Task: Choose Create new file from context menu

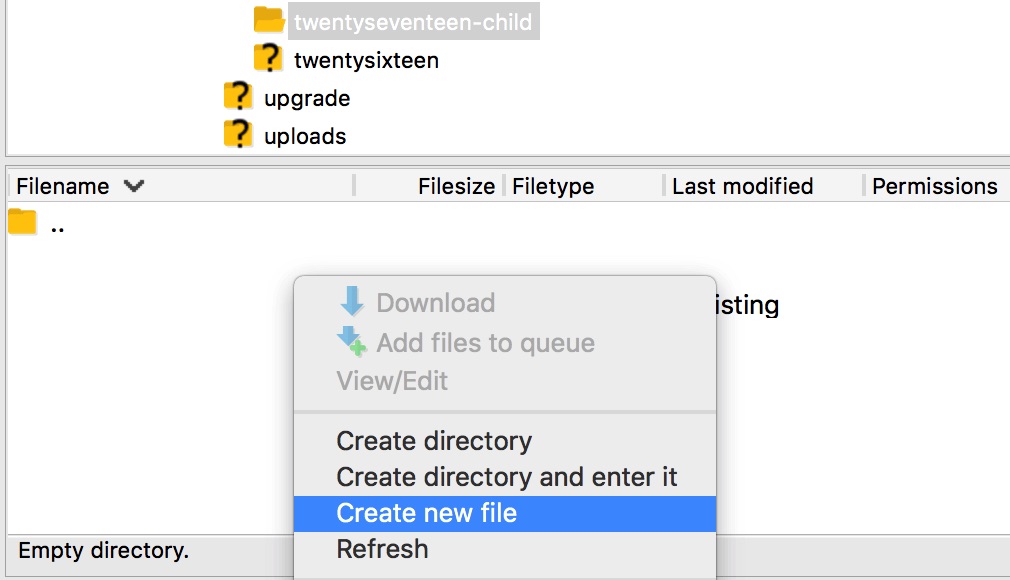Action: tap(428, 512)
